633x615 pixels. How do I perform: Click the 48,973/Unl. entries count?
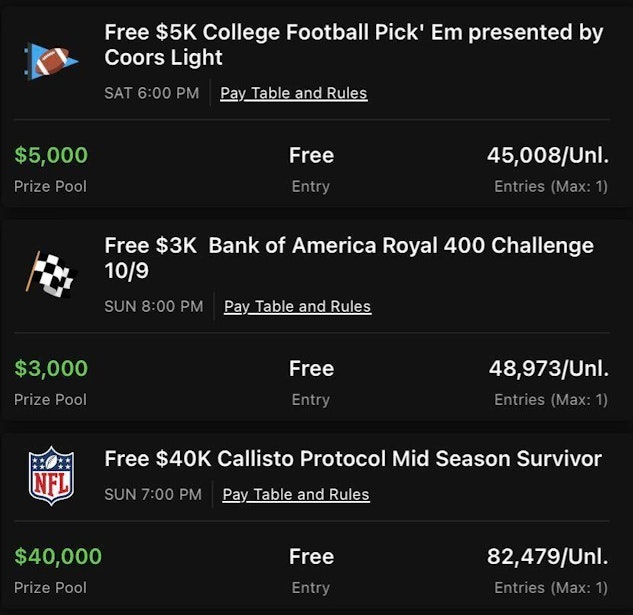(548, 368)
